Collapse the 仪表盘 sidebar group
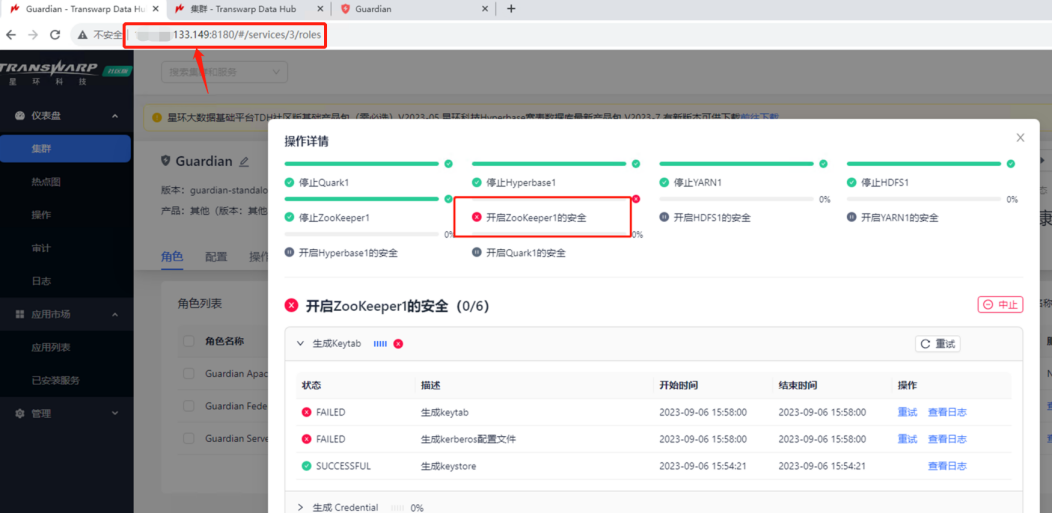 pos(115,116)
